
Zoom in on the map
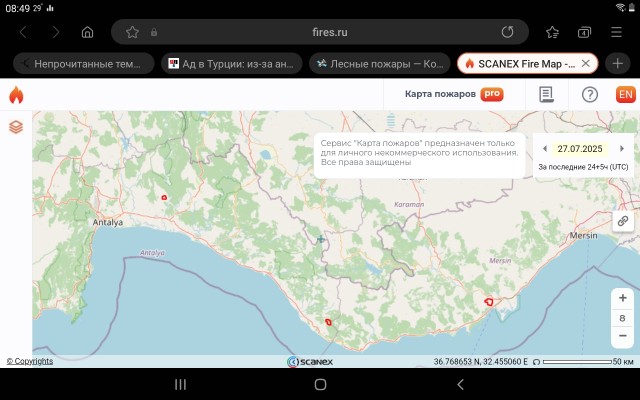click(622, 298)
